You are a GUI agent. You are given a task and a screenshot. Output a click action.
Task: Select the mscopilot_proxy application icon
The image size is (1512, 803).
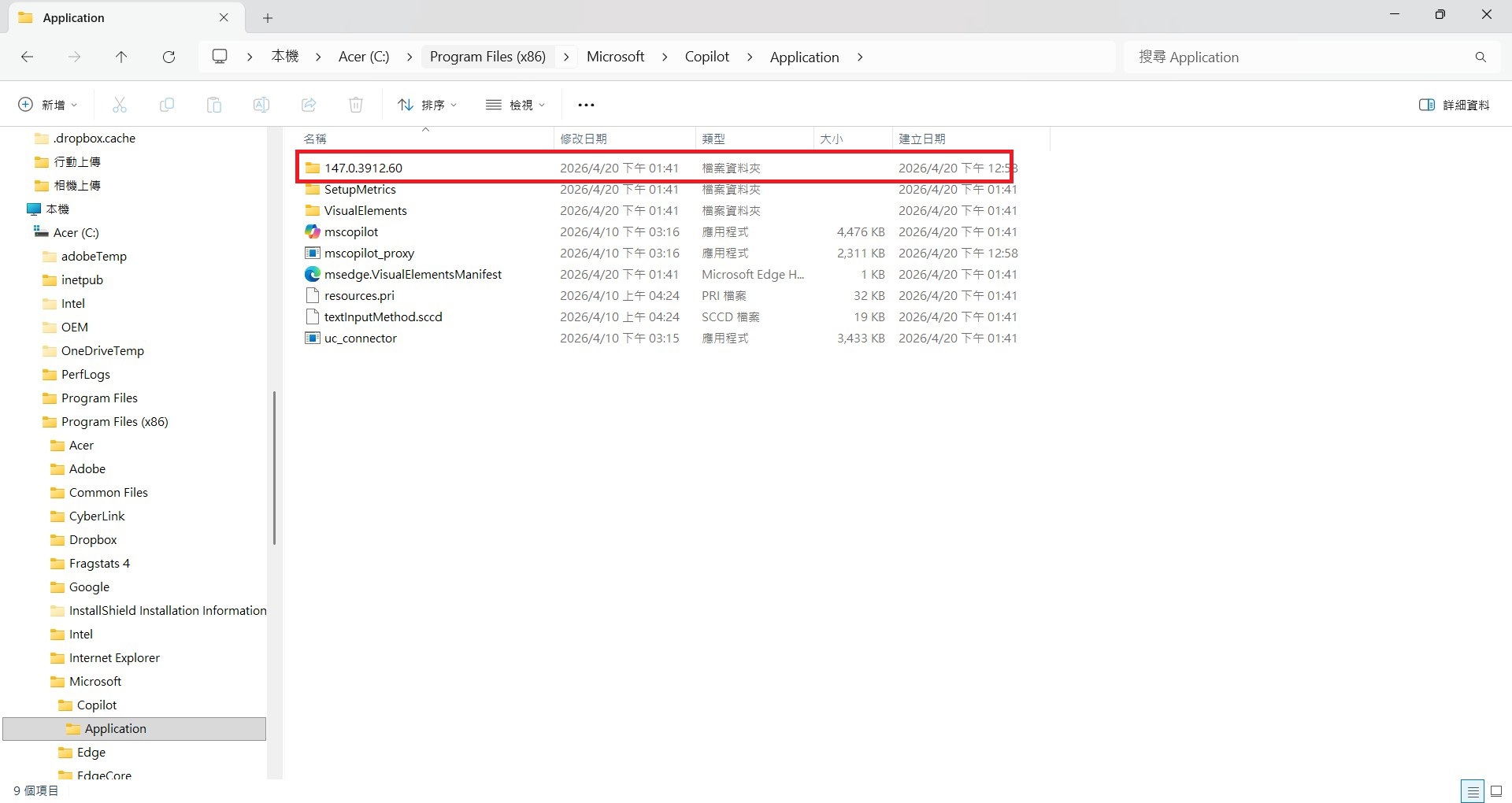313,253
